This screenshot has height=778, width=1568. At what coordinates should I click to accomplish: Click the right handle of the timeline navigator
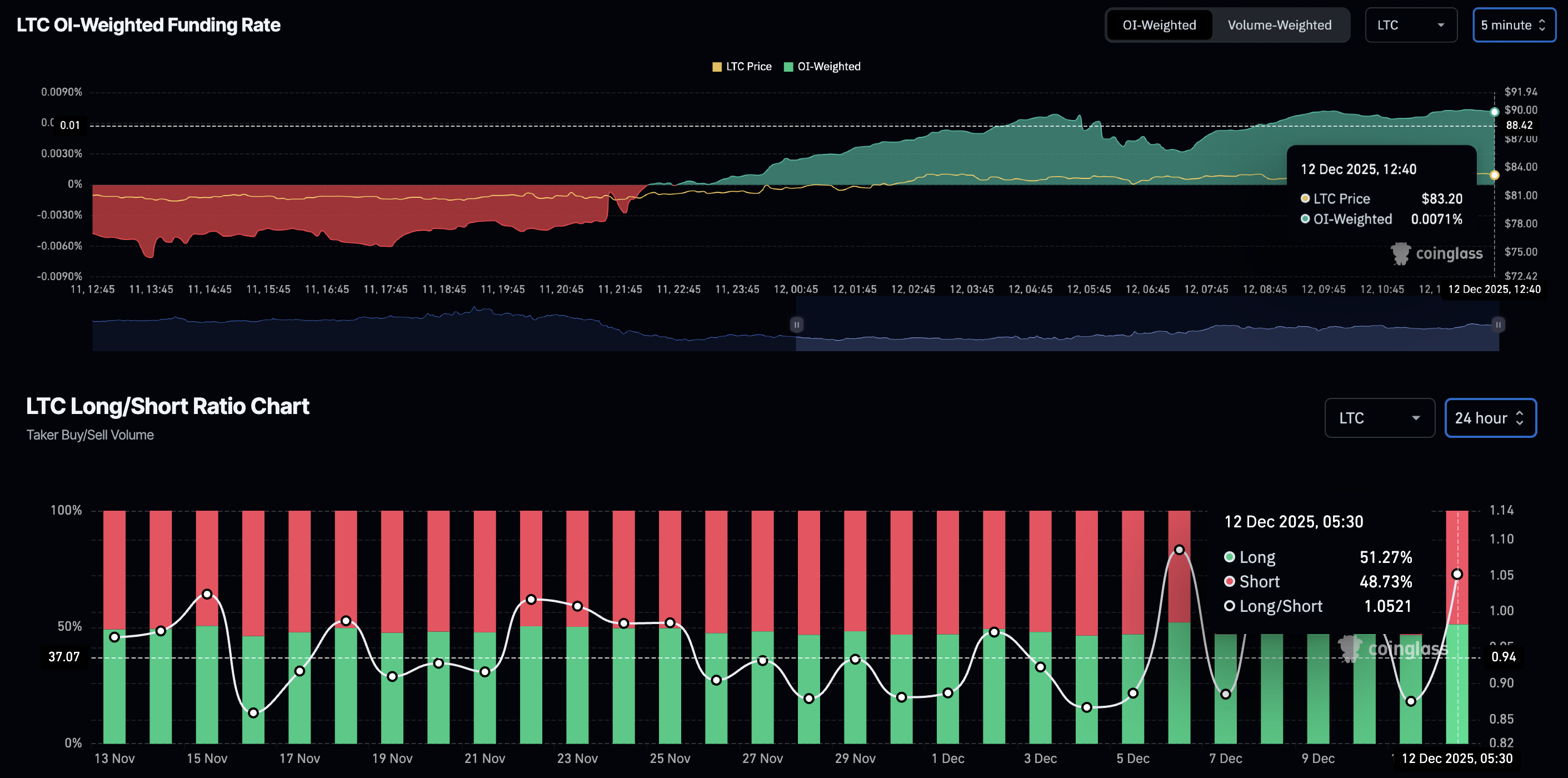coord(1498,325)
